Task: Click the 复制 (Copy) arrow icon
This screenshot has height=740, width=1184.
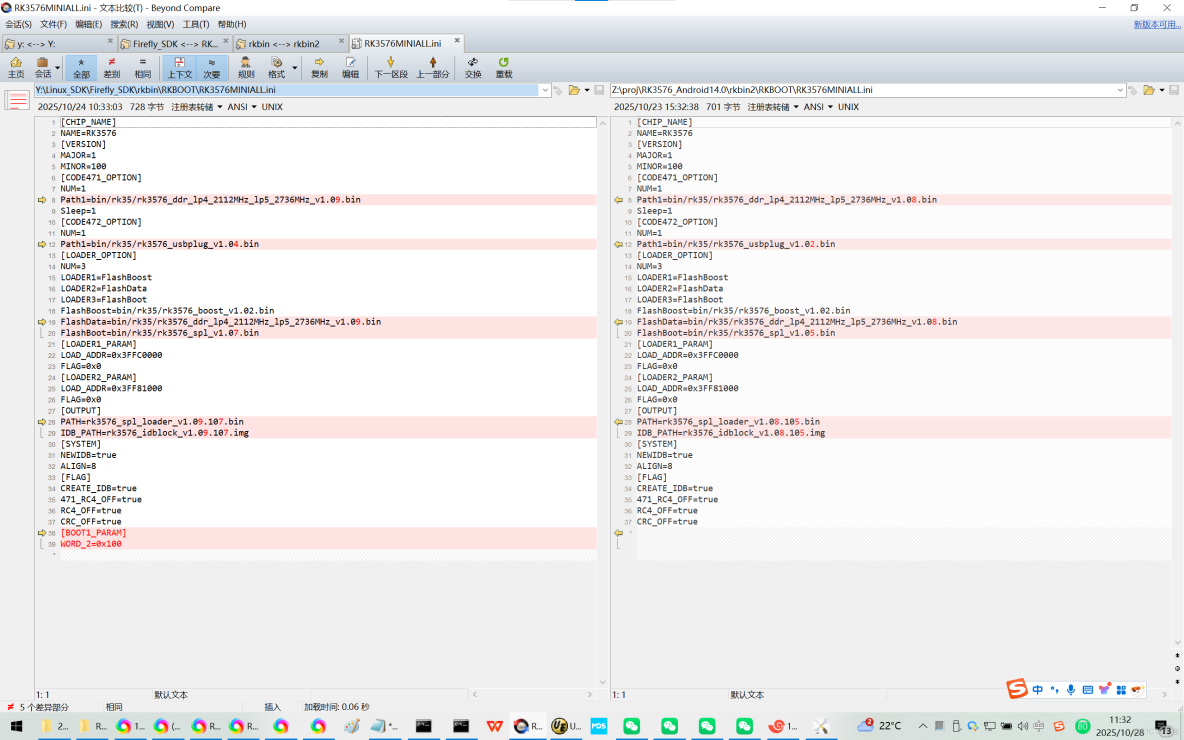Action: pos(319,68)
